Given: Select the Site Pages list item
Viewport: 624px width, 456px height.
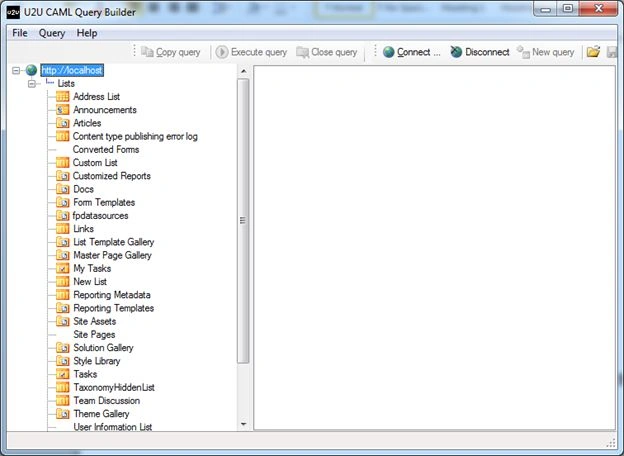Looking at the screenshot, I should (94, 335).
